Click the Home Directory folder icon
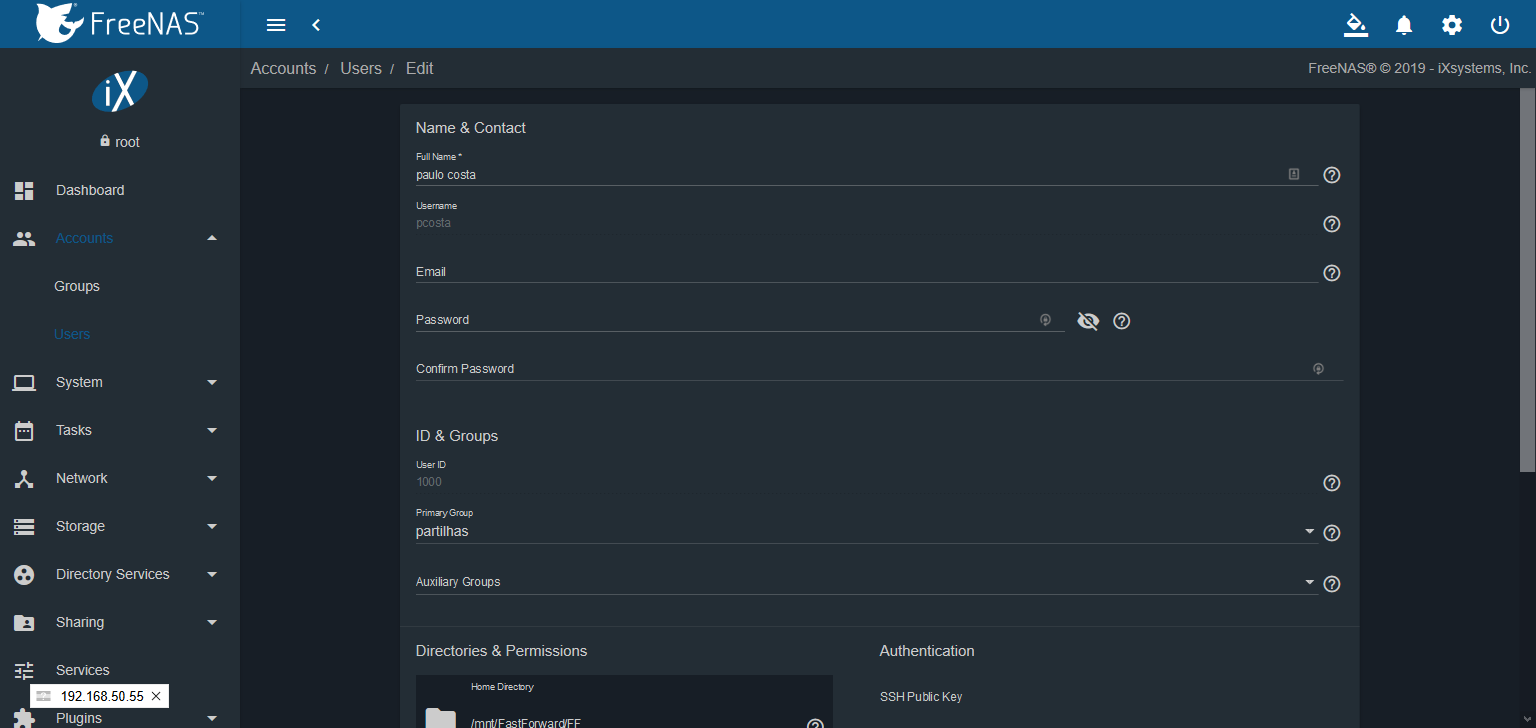This screenshot has height=728, width=1536. tap(440, 717)
